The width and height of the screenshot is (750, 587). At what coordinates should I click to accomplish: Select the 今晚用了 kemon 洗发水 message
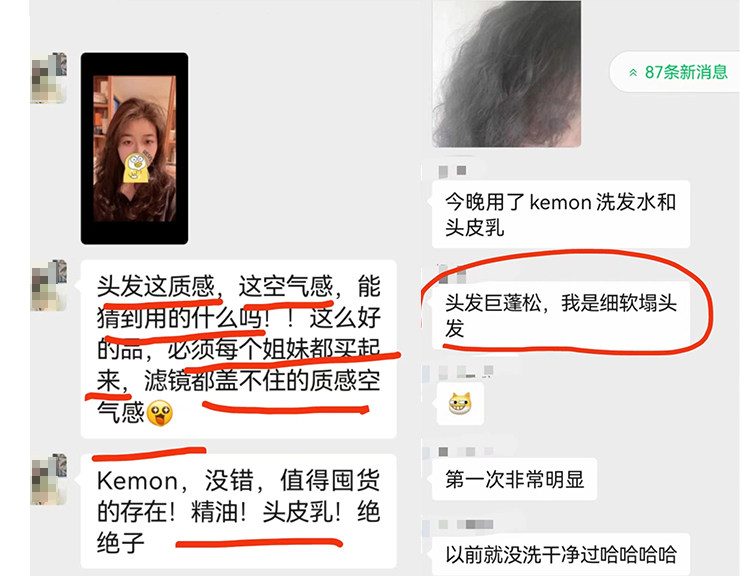click(x=561, y=214)
